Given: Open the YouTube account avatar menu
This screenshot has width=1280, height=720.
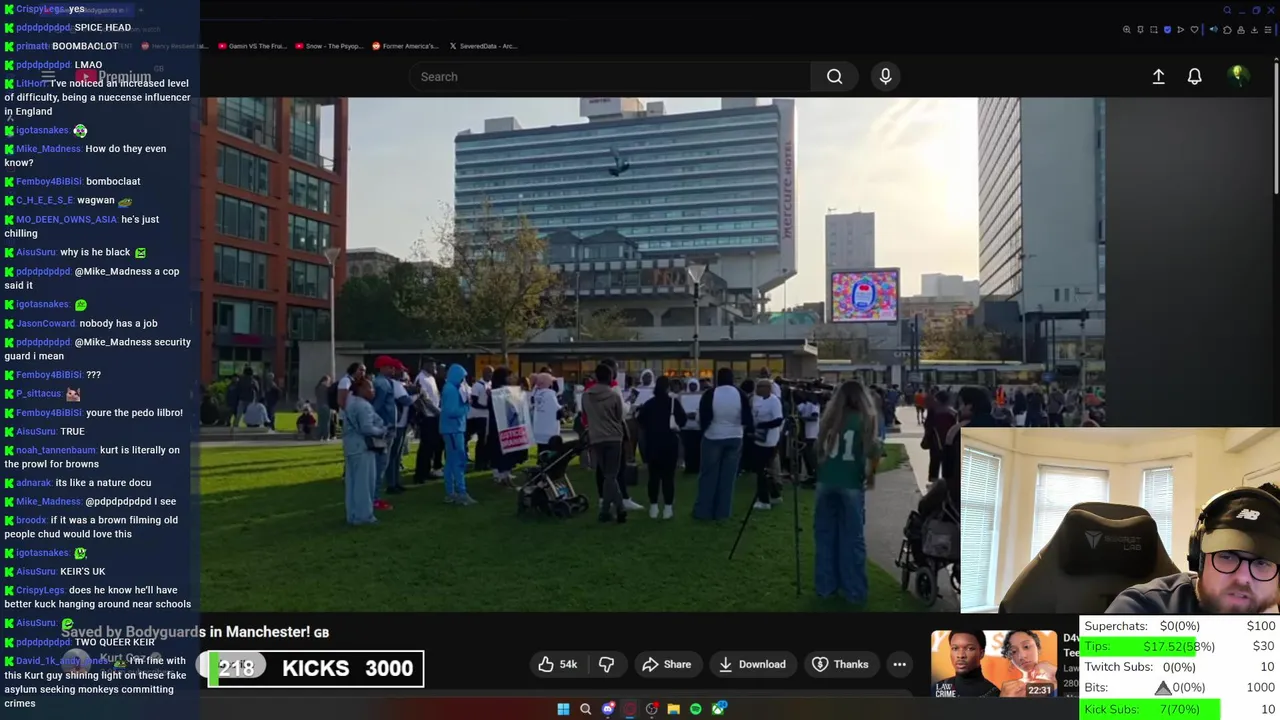Looking at the screenshot, I should tap(1238, 76).
